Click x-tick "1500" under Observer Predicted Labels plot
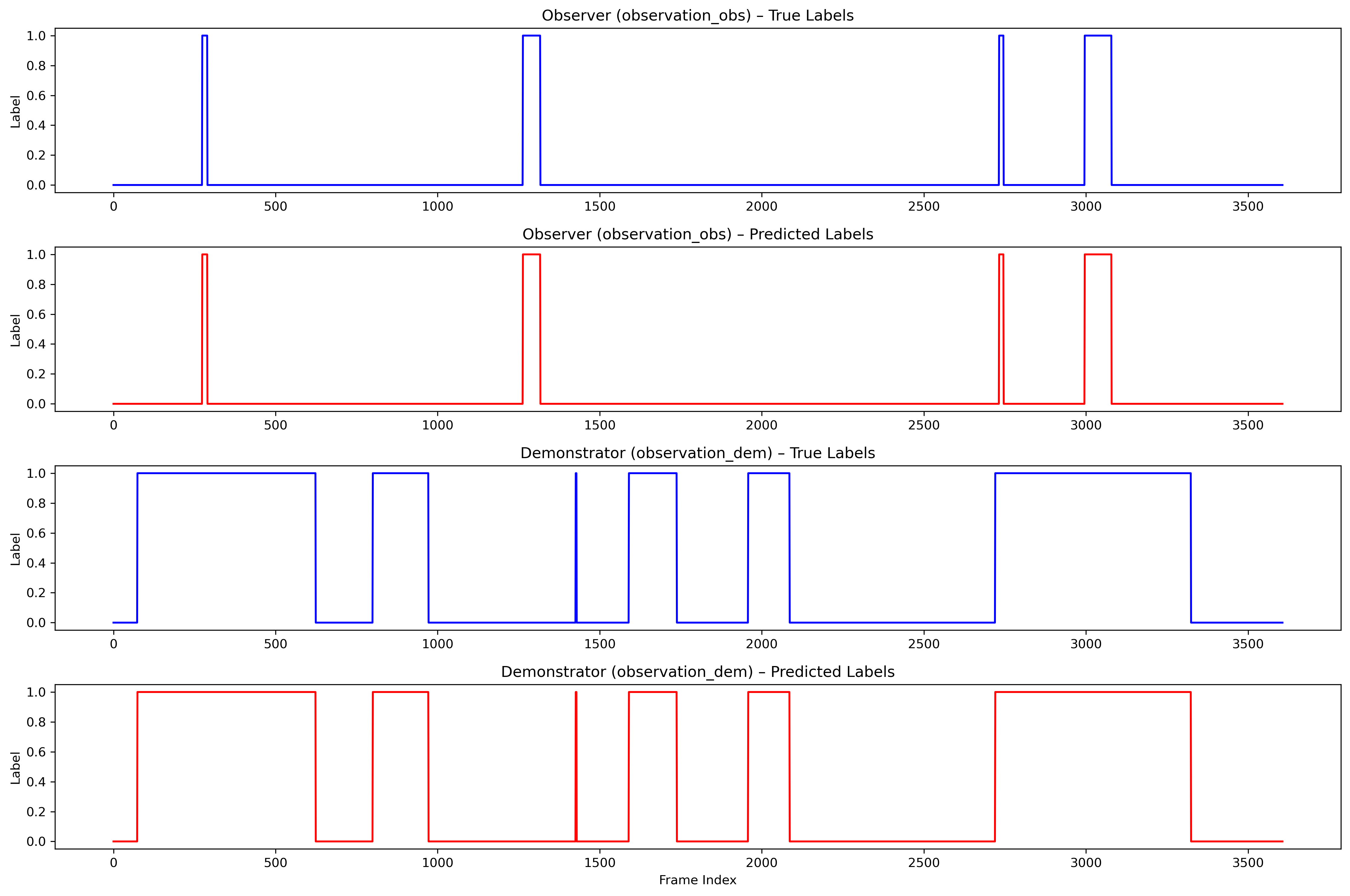The image size is (1350, 896). (600, 425)
